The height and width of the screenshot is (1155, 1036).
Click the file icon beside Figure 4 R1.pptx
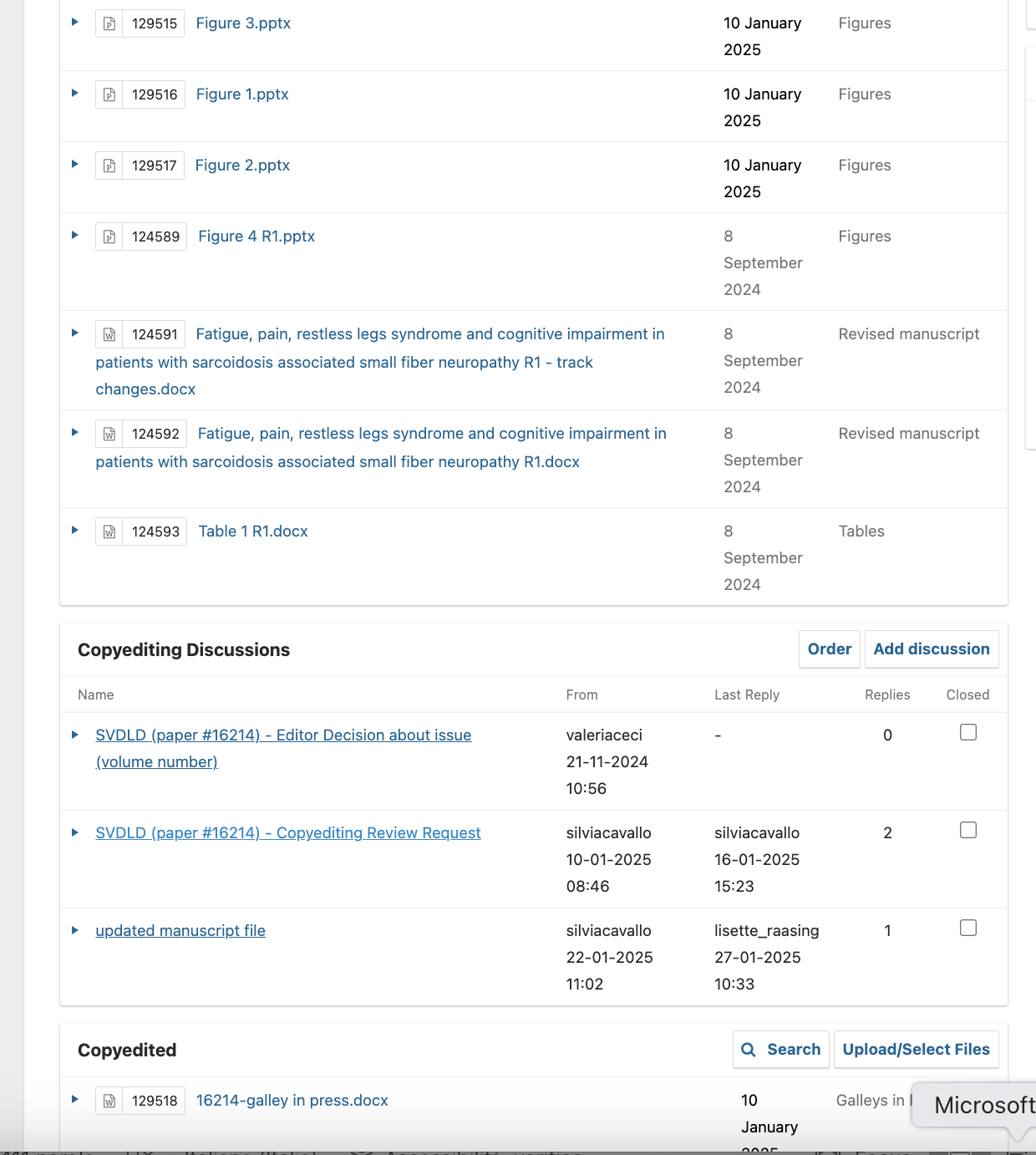pos(109,237)
